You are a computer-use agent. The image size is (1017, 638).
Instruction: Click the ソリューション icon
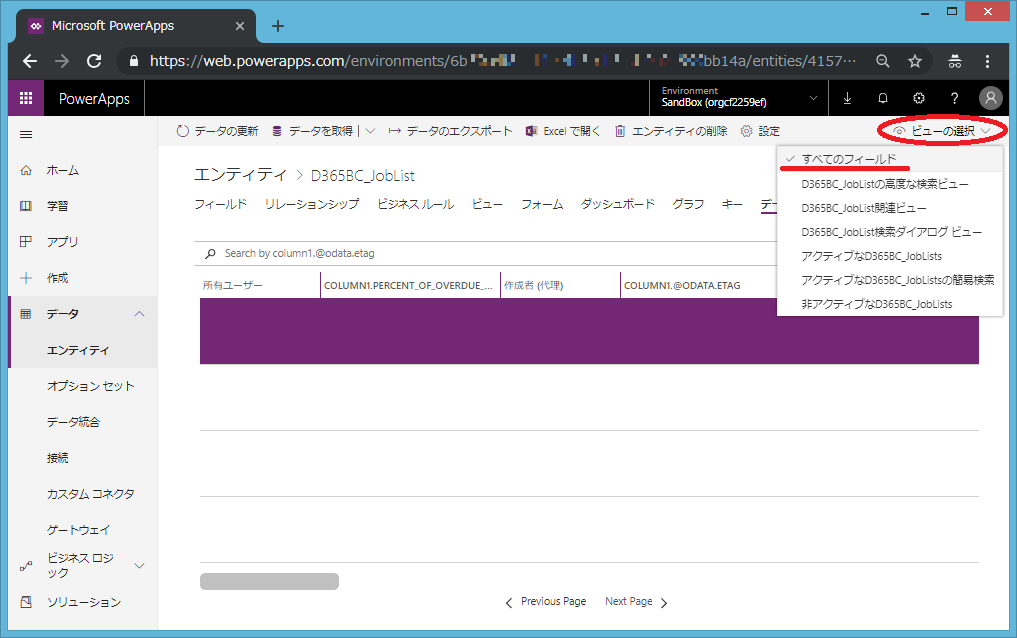26,602
